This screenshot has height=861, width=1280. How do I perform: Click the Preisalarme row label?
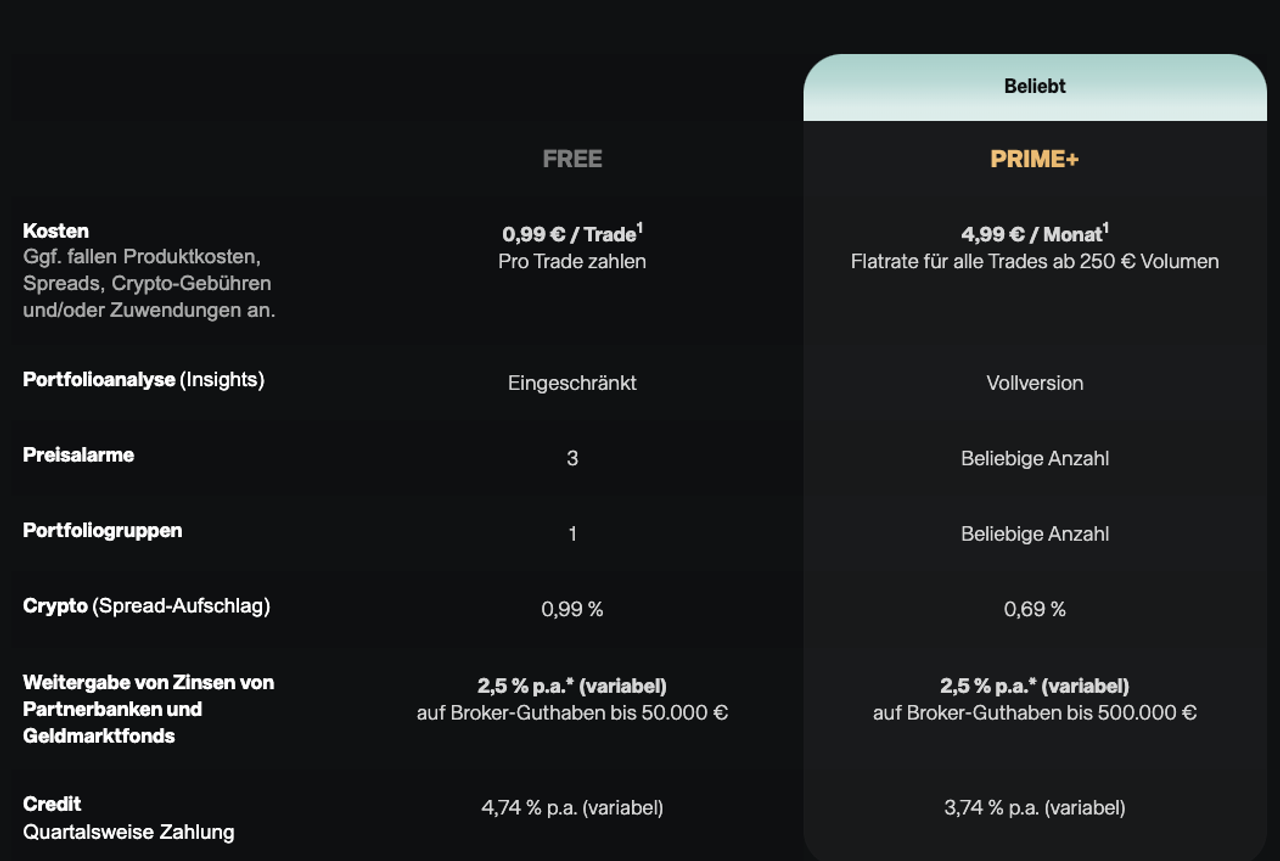pyautogui.click(x=78, y=455)
